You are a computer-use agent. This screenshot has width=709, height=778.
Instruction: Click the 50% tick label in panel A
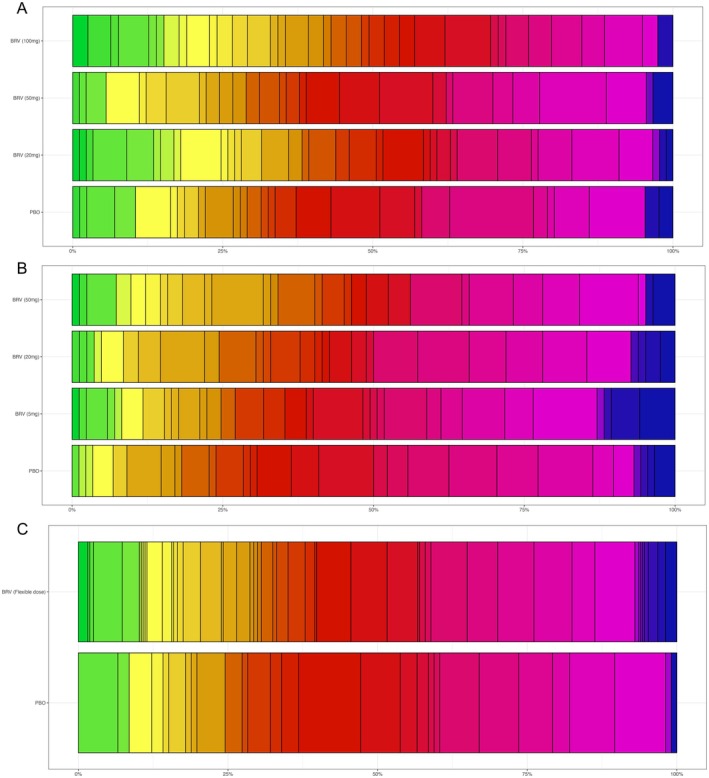coord(372,251)
